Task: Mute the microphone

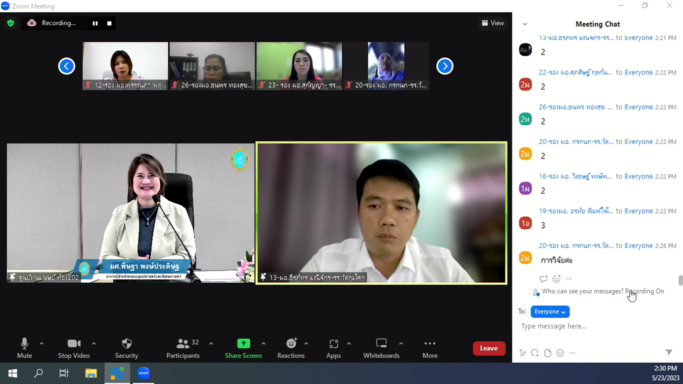Action: pyautogui.click(x=24, y=348)
